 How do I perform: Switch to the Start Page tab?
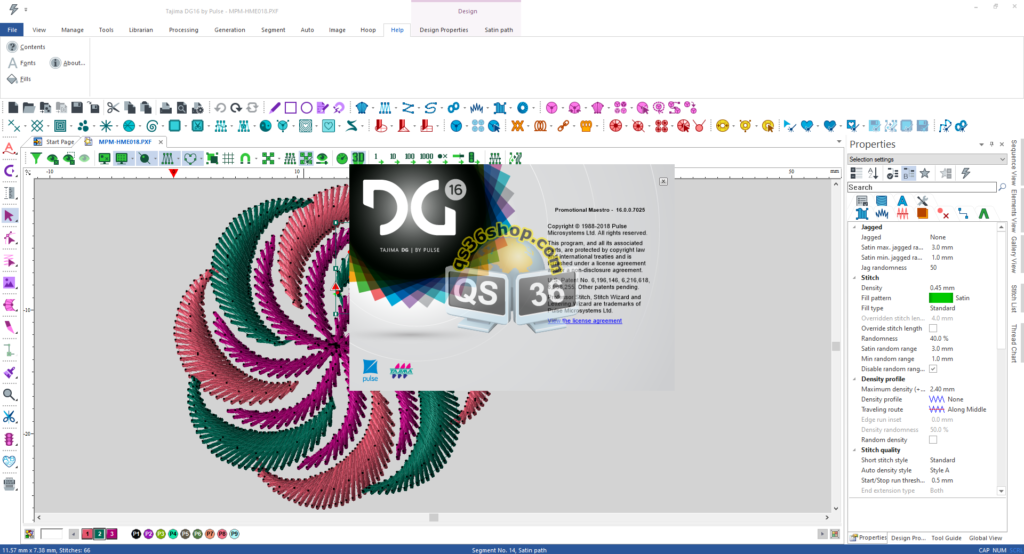pos(59,142)
